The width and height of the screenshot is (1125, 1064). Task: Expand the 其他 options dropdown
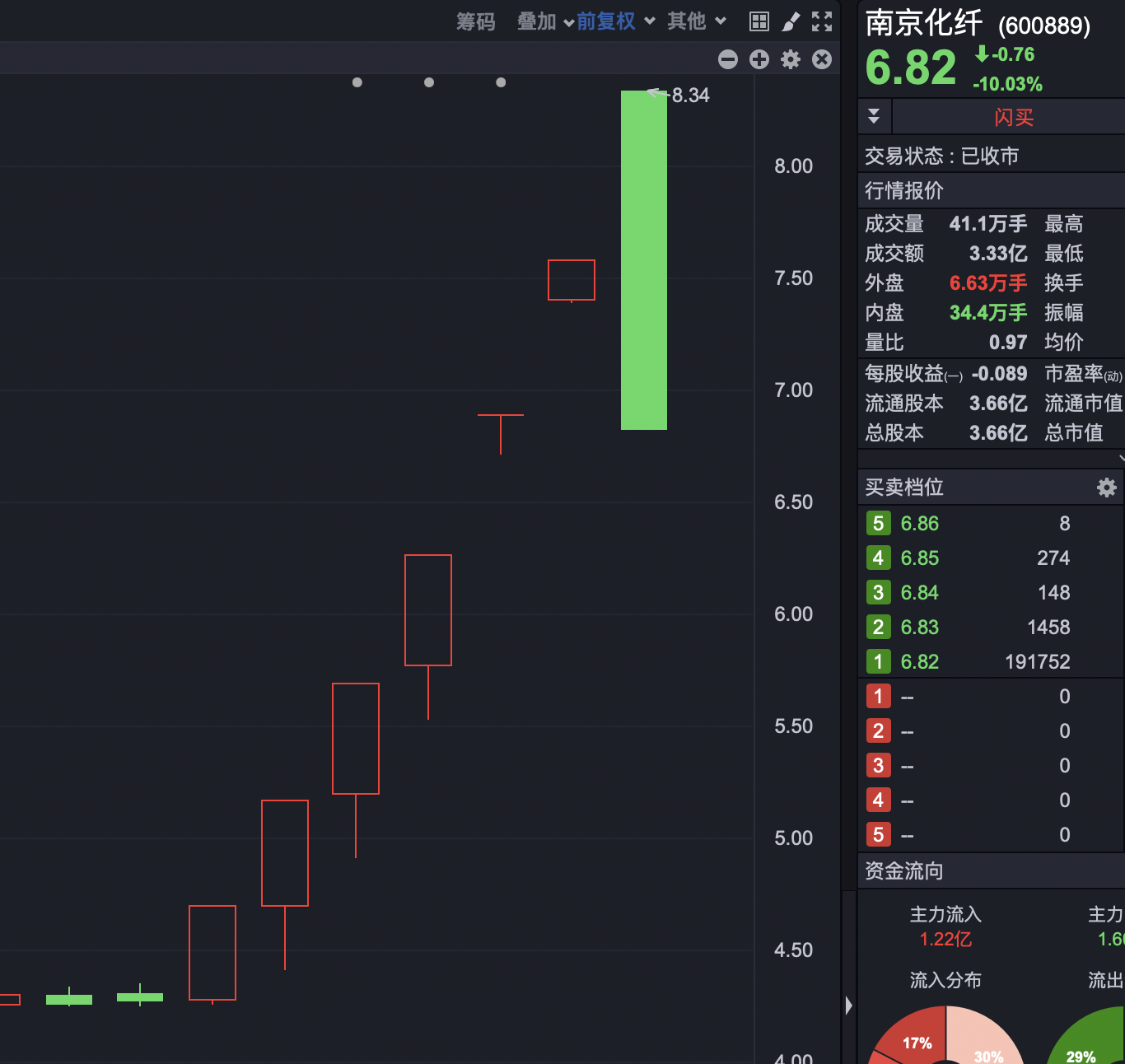[697, 21]
